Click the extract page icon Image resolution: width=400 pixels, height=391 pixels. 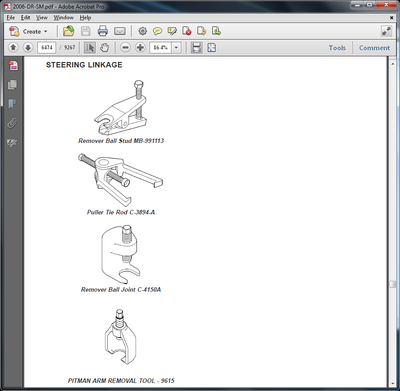coord(201,31)
